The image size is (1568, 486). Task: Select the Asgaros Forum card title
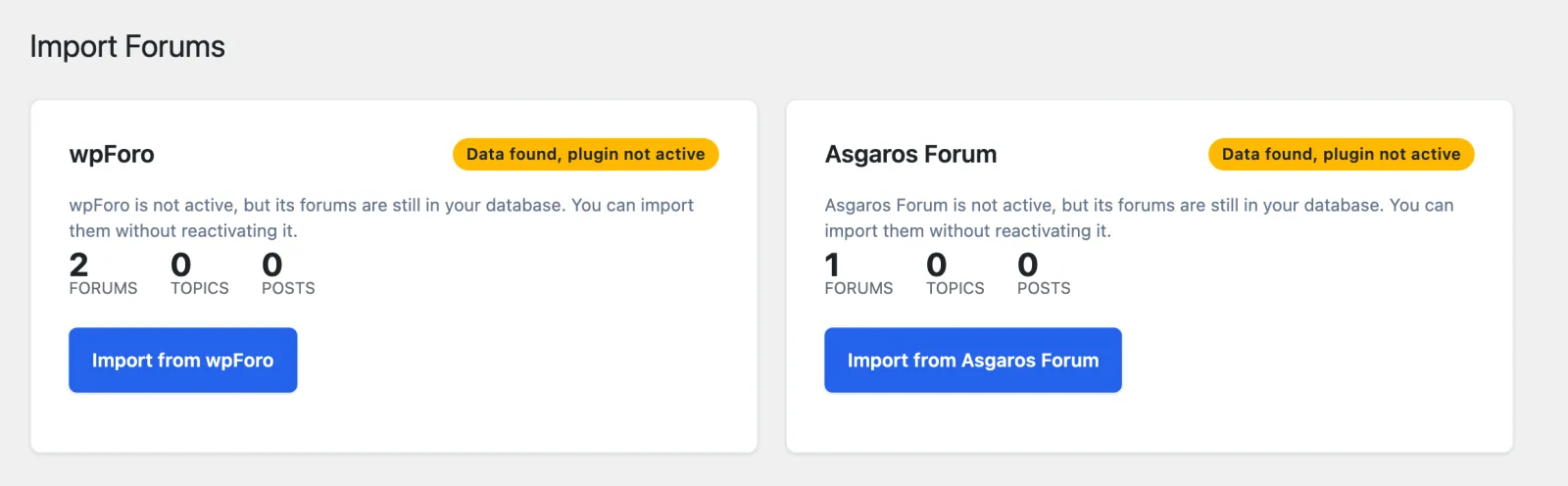[911, 155]
